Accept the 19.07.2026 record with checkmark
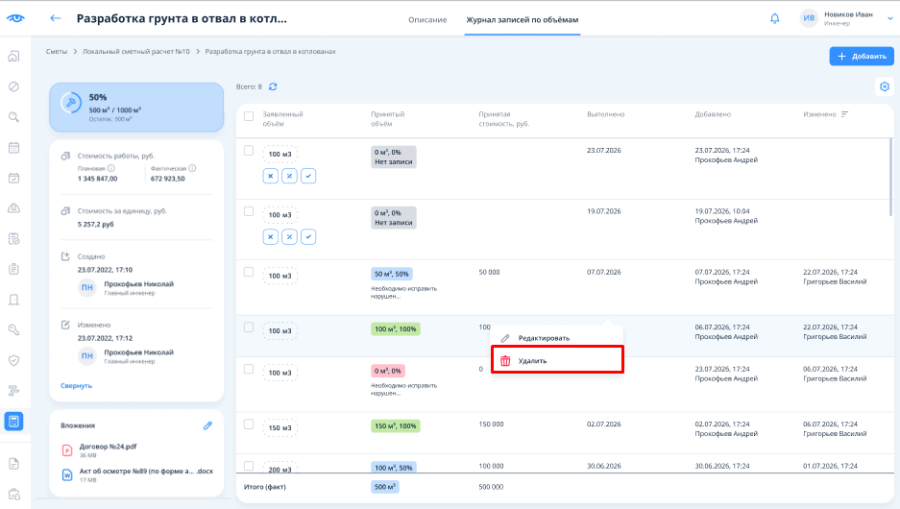This screenshot has width=900, height=509. click(x=308, y=237)
